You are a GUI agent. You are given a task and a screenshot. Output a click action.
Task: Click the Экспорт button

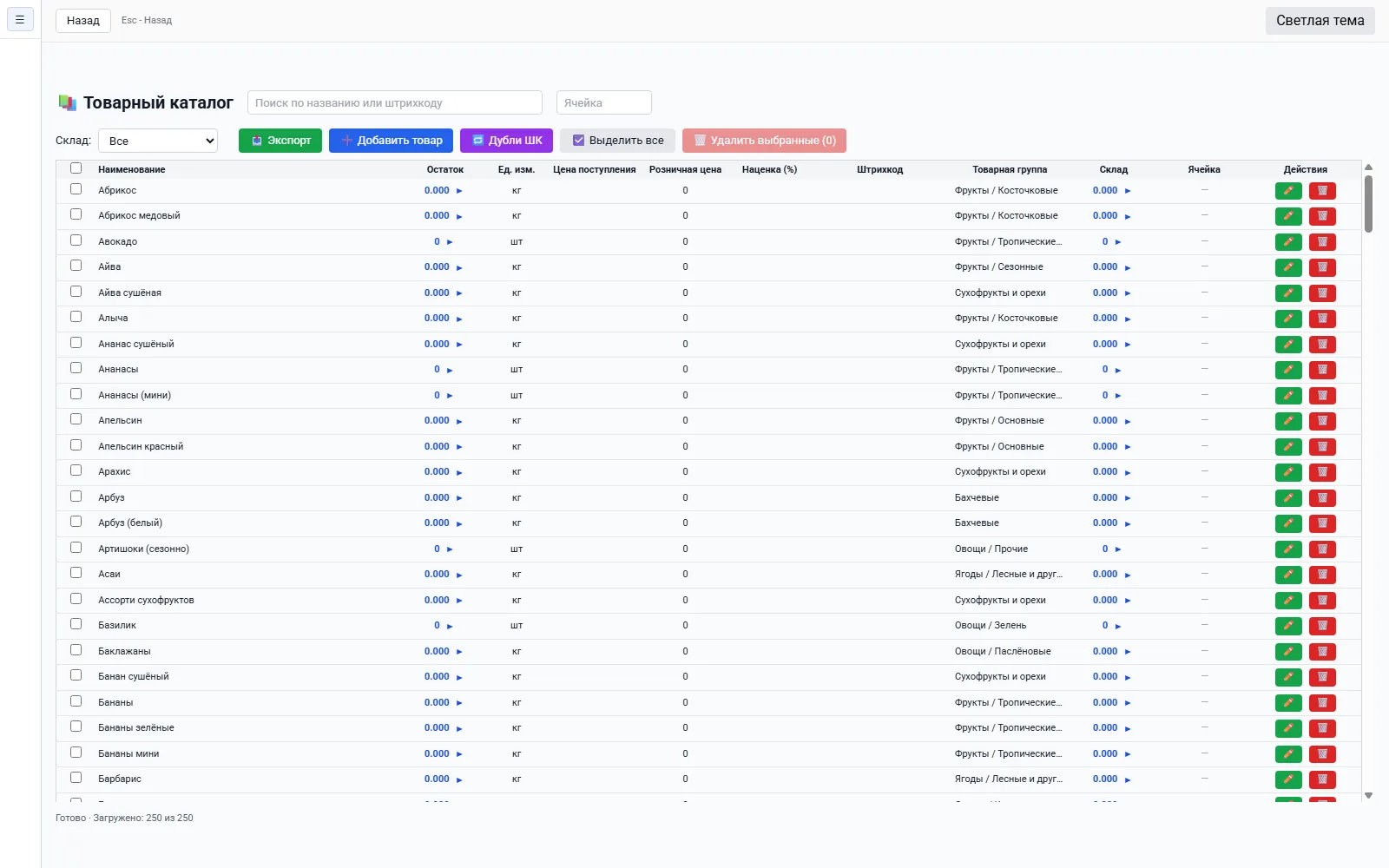(280, 141)
